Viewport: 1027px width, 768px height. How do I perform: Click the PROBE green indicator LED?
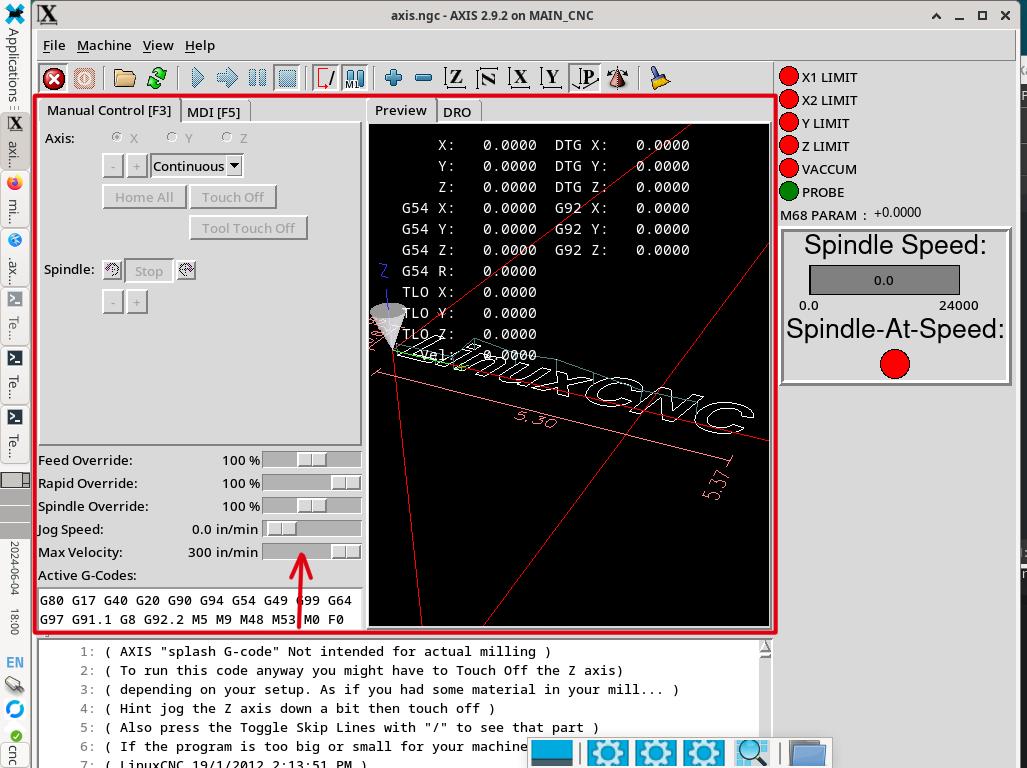[x=789, y=192]
